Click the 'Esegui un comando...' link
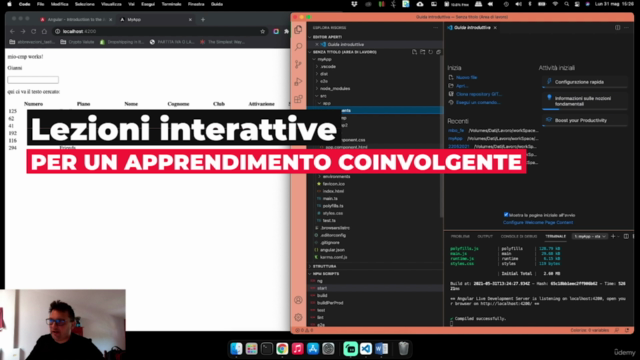 [x=478, y=102]
